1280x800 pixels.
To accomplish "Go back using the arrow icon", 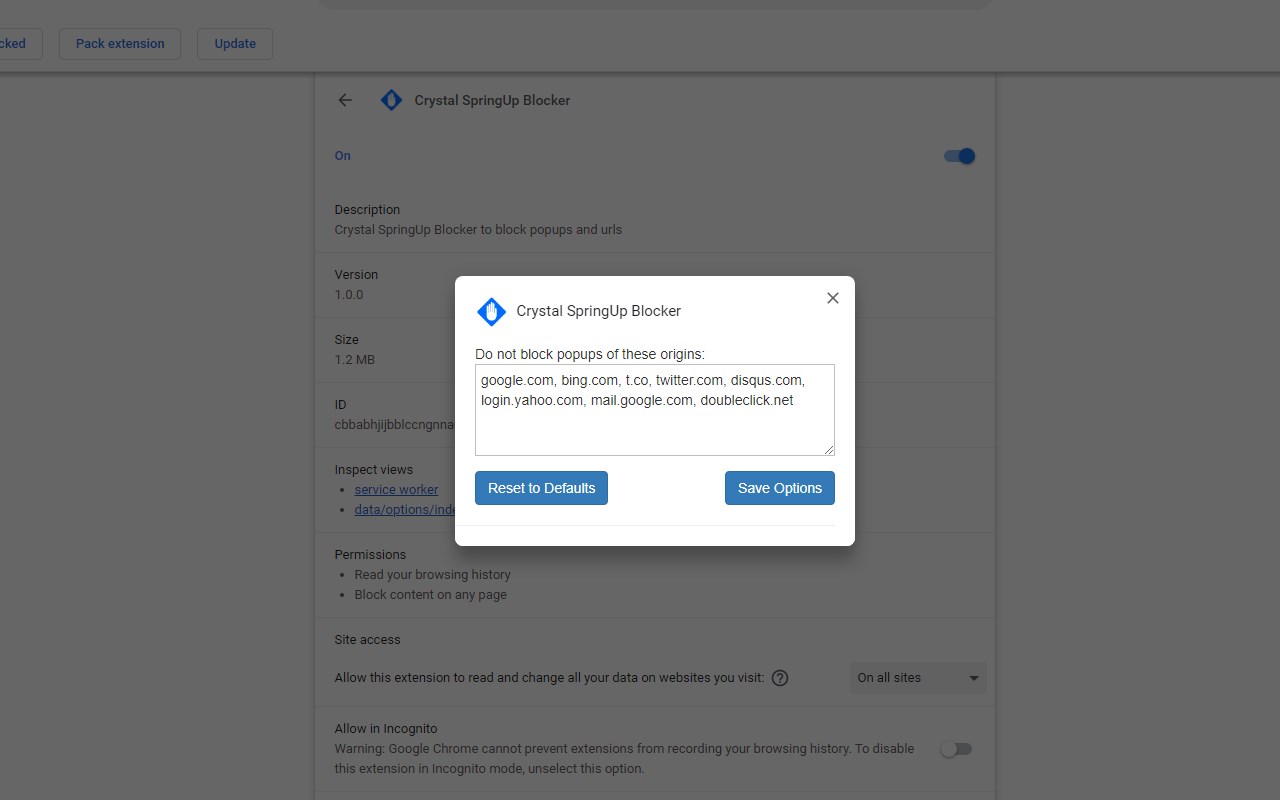I will pos(345,100).
